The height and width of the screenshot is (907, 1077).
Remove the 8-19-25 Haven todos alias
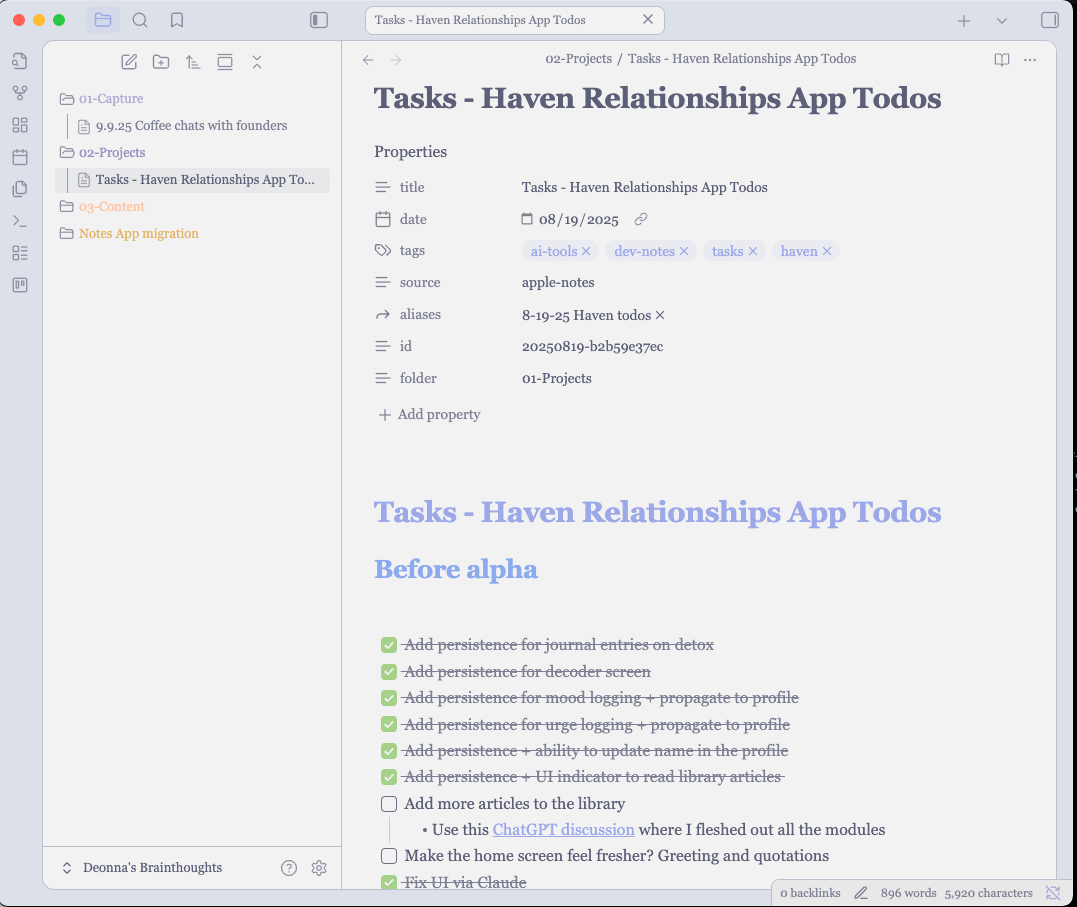660,315
